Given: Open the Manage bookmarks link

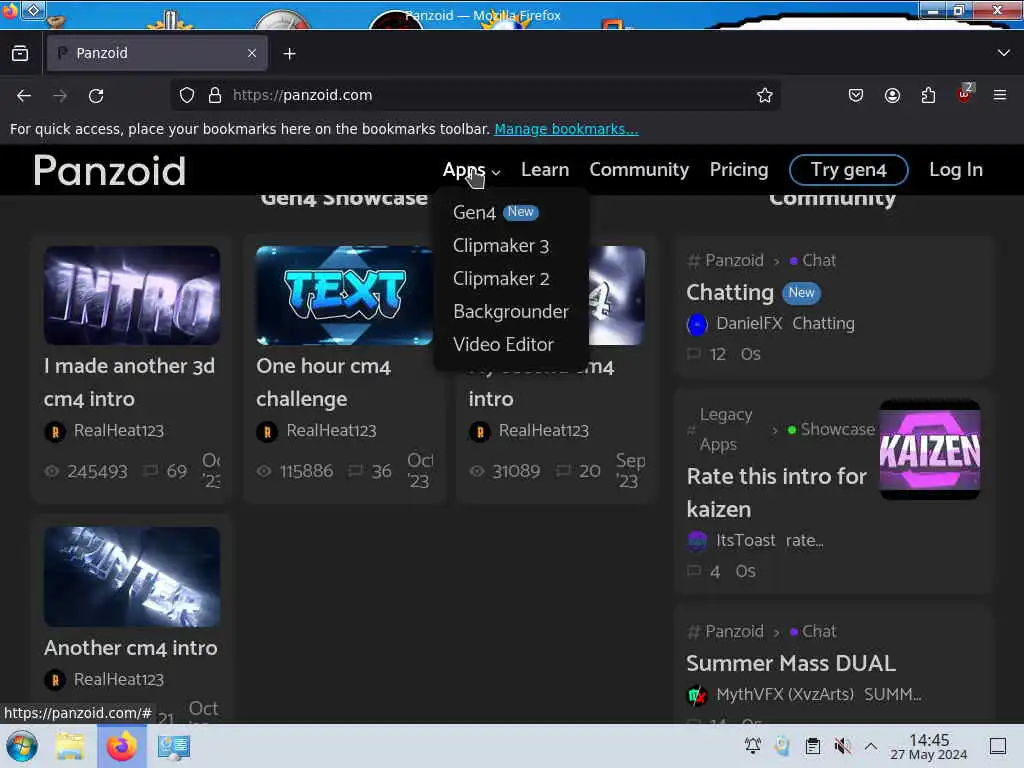Looking at the screenshot, I should click(566, 129).
